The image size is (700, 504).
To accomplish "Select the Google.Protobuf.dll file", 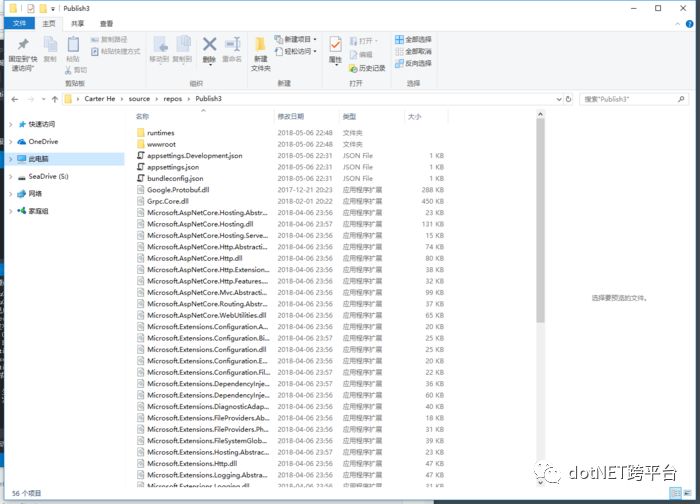I will (178, 190).
